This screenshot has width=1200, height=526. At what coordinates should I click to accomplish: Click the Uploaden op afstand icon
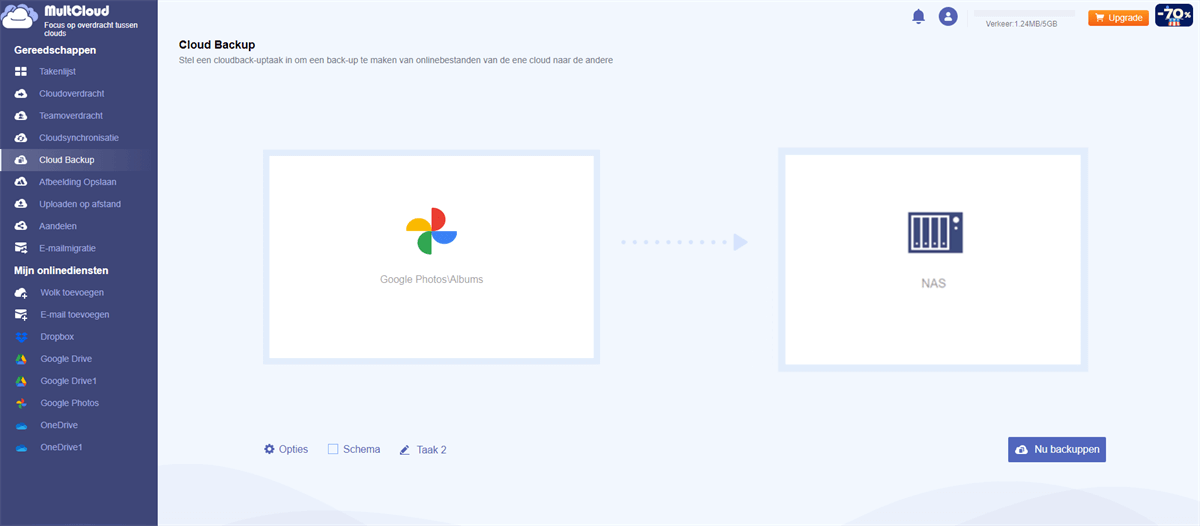pos(21,204)
